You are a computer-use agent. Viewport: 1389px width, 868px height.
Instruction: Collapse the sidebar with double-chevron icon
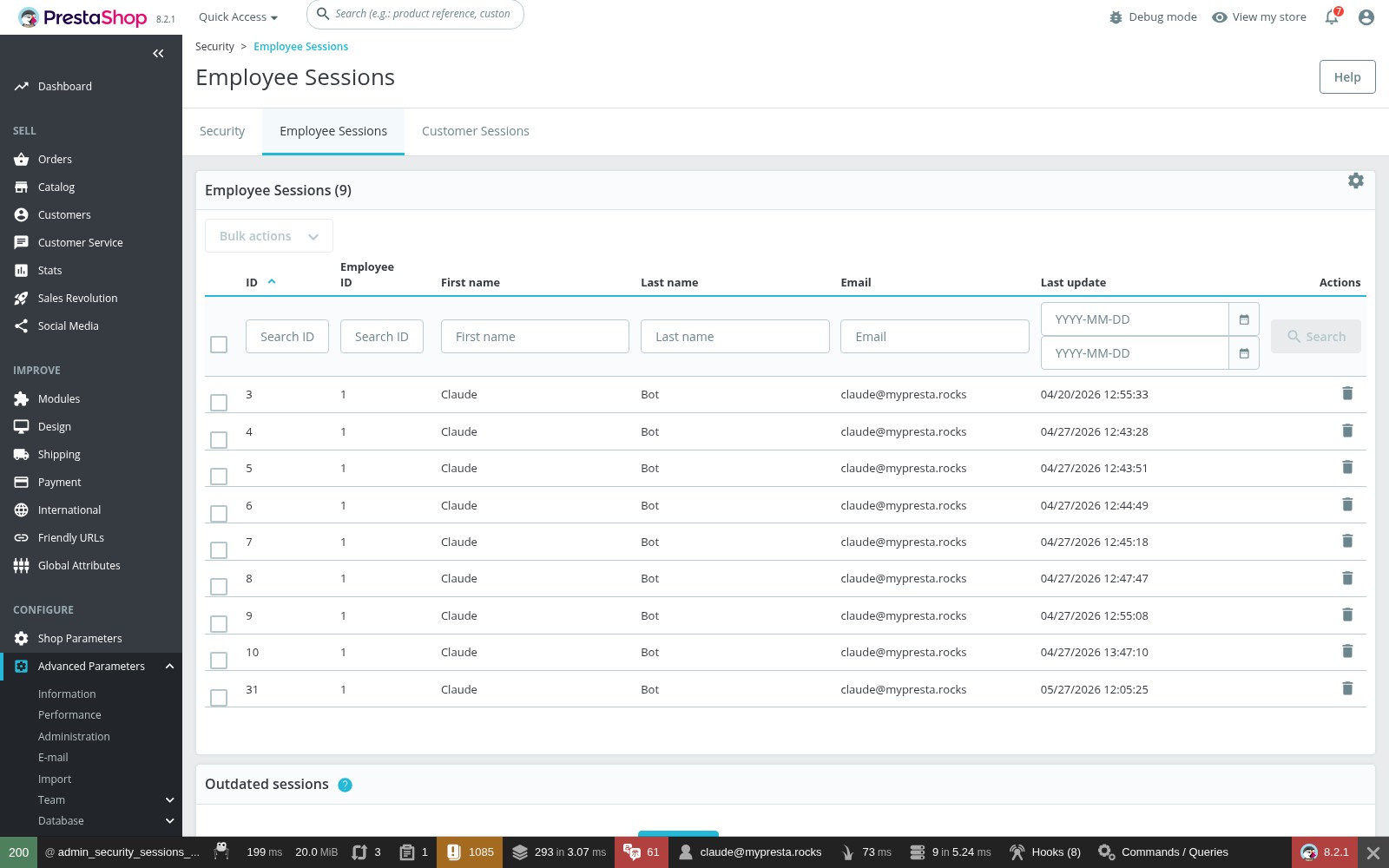pos(158,54)
